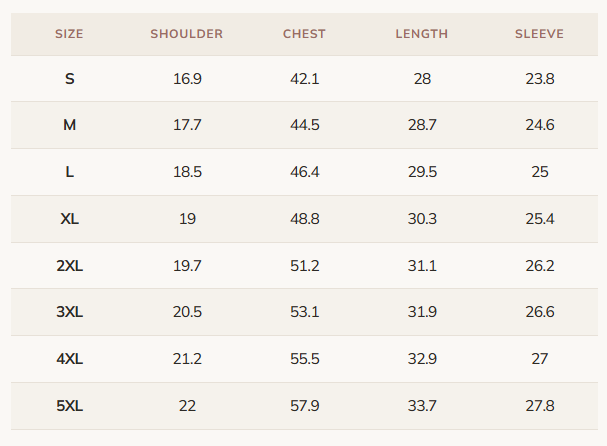Click chest value 42.1 for size S
Image resolution: width=607 pixels, height=446 pixels.
tap(305, 79)
